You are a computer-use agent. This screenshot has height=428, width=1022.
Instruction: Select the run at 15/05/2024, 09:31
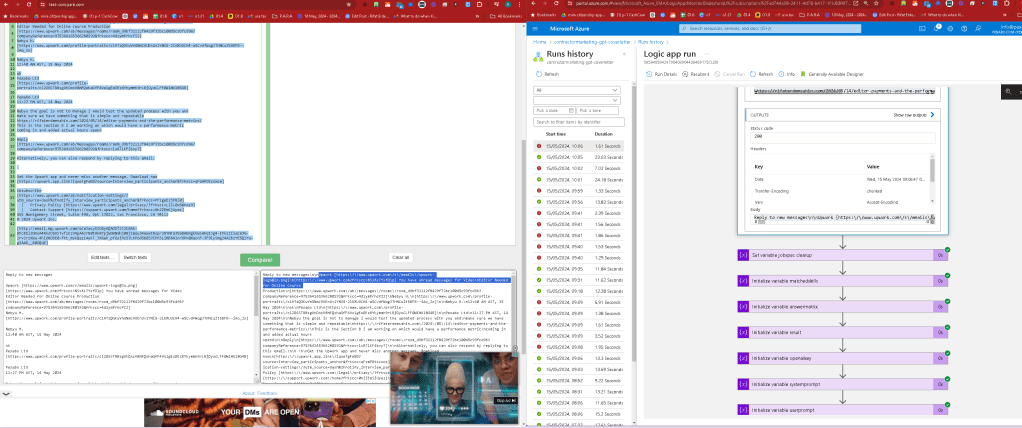(x=580, y=279)
